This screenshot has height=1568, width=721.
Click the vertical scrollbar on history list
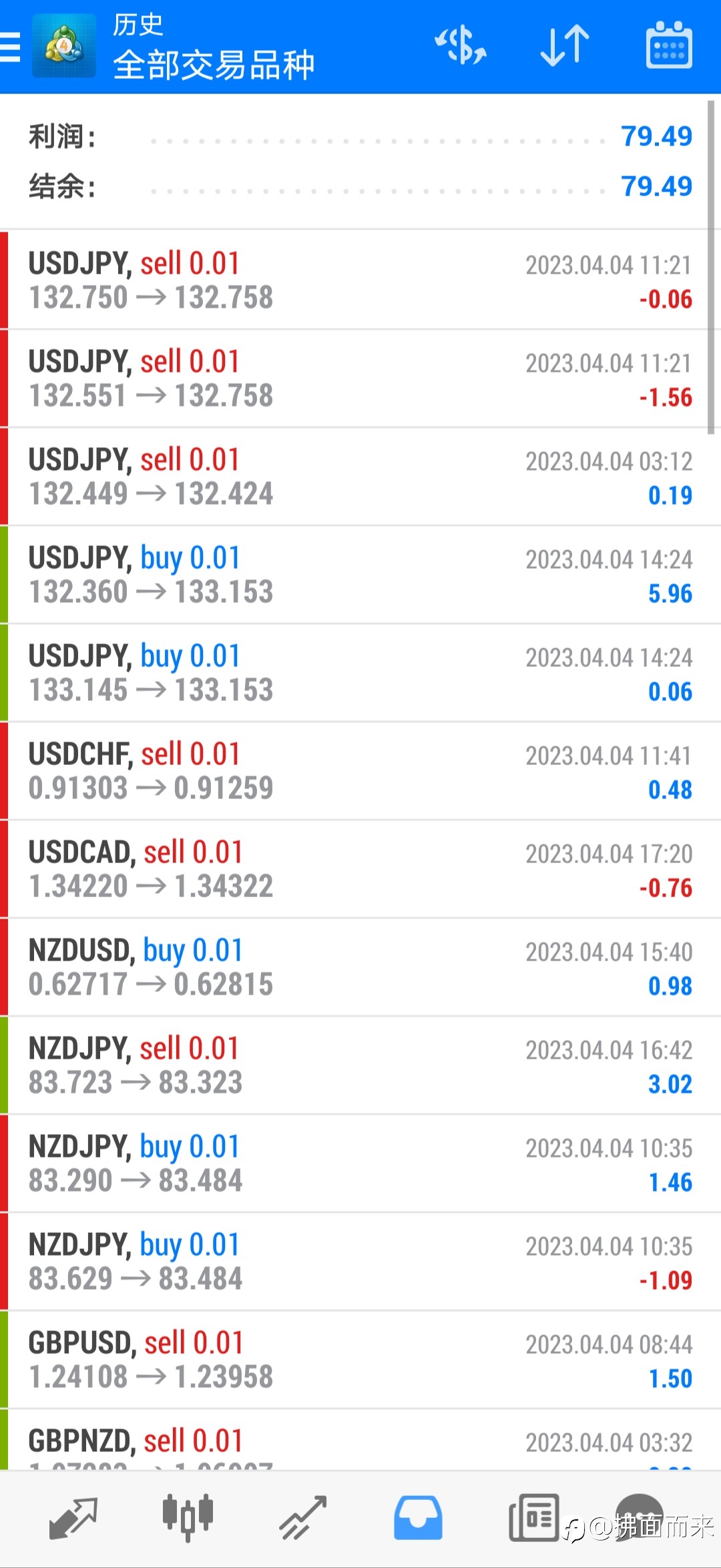[x=711, y=267]
